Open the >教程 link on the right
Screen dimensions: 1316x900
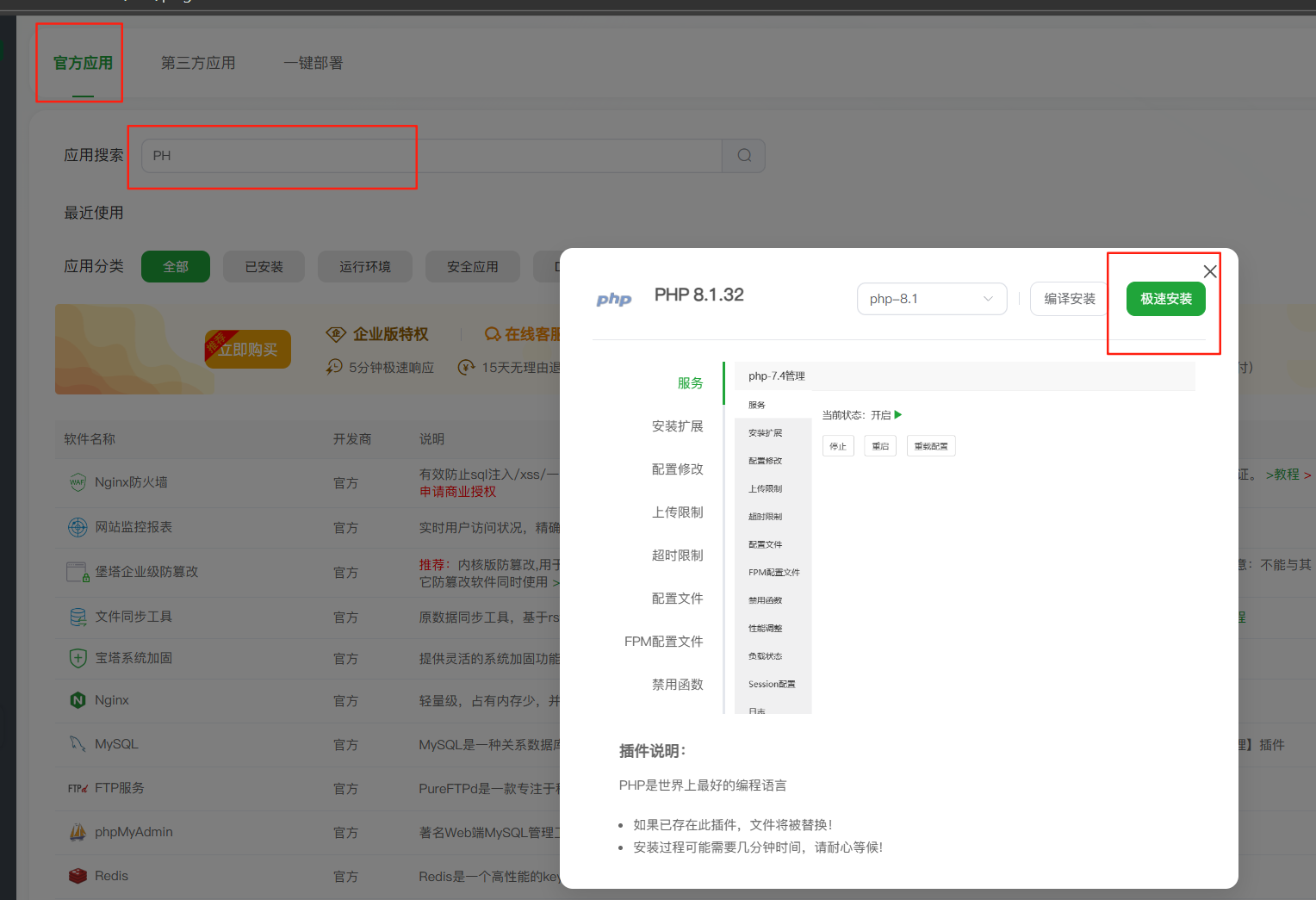(1282, 475)
